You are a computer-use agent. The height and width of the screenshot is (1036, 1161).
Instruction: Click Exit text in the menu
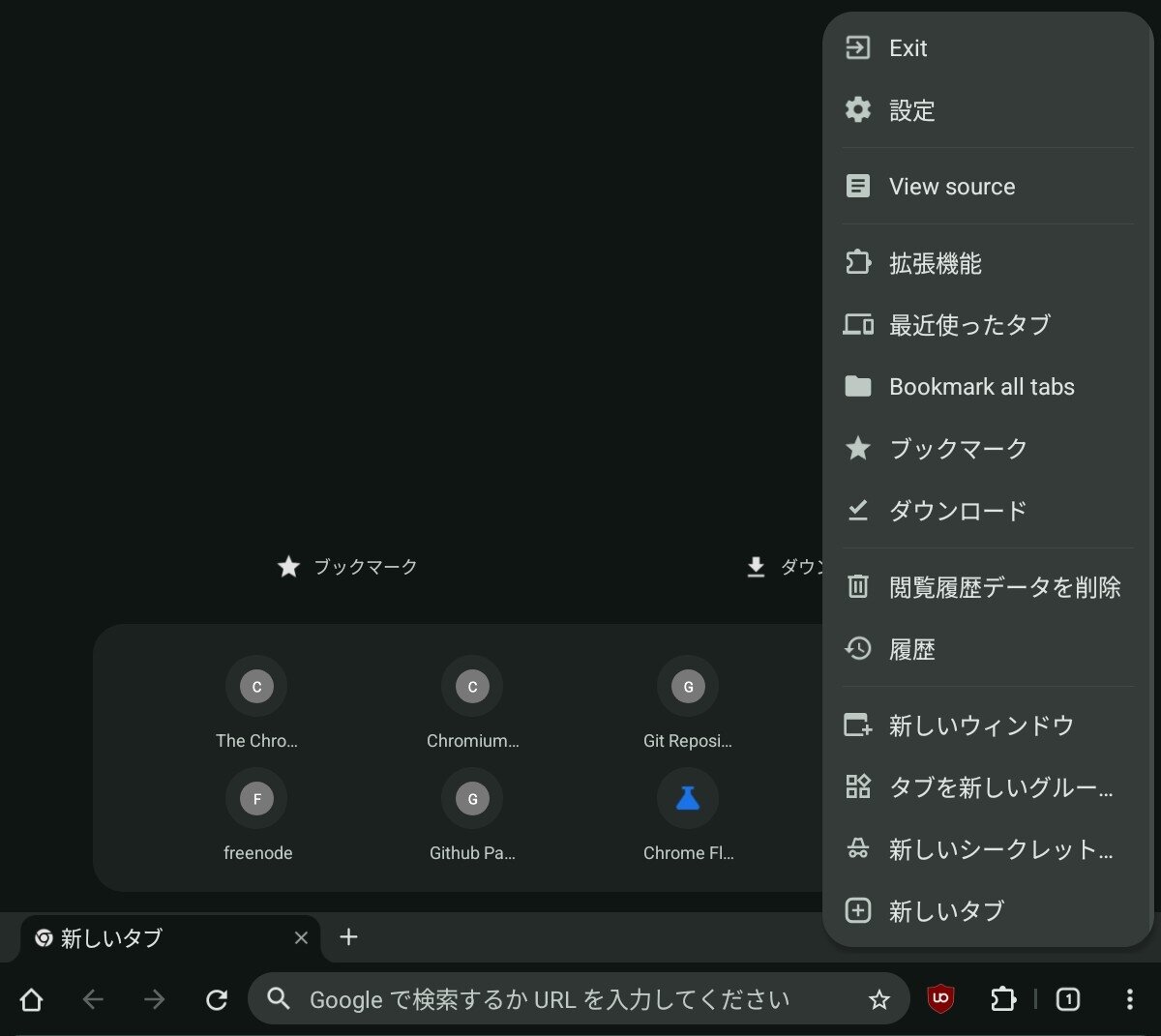(x=908, y=47)
